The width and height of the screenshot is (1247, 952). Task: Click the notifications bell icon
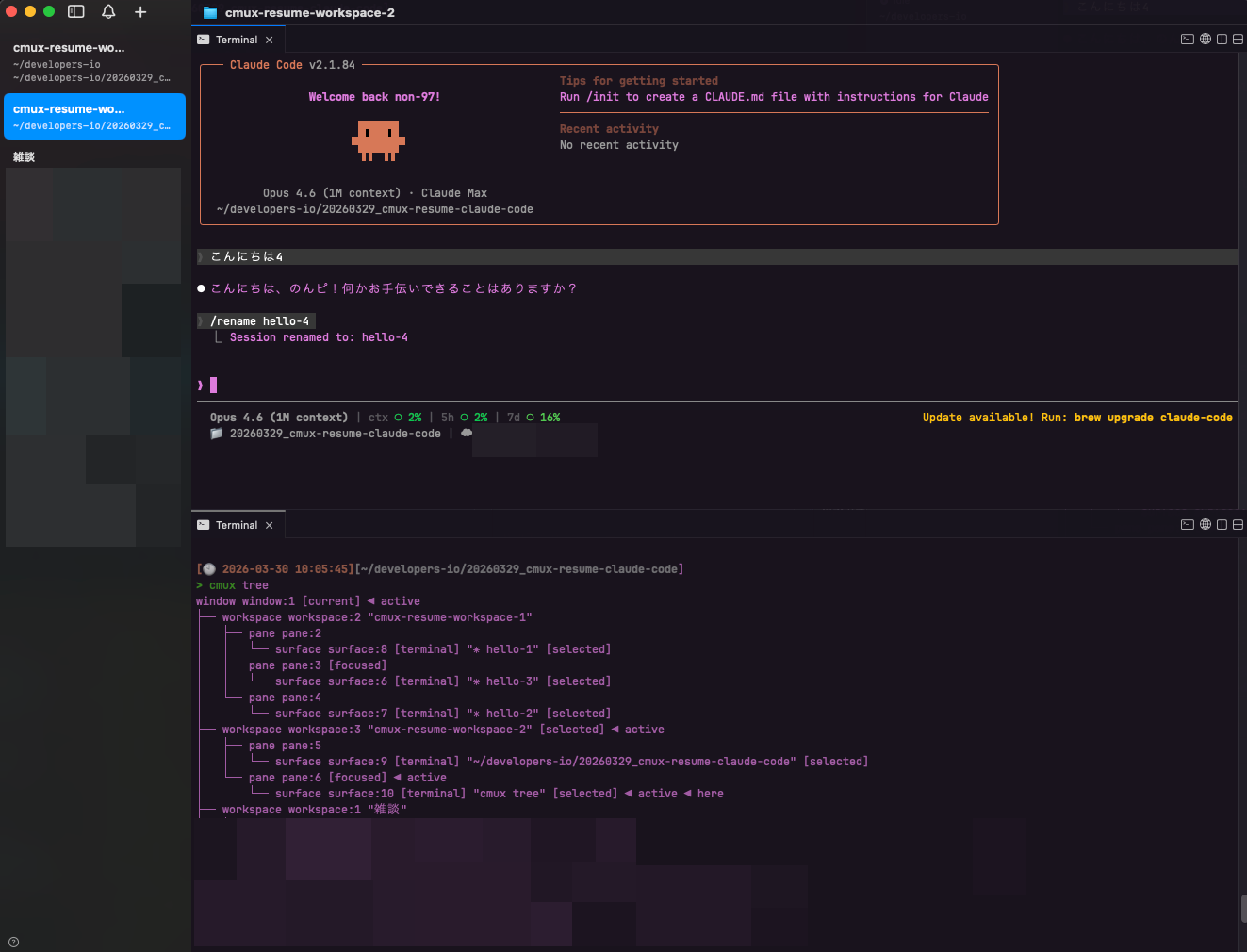108,12
